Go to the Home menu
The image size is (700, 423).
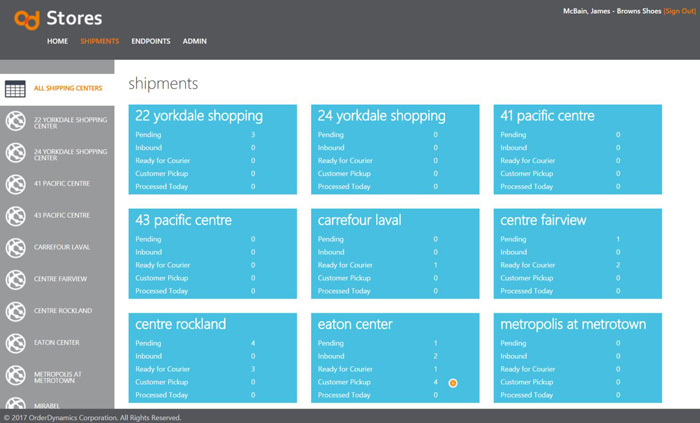point(58,41)
